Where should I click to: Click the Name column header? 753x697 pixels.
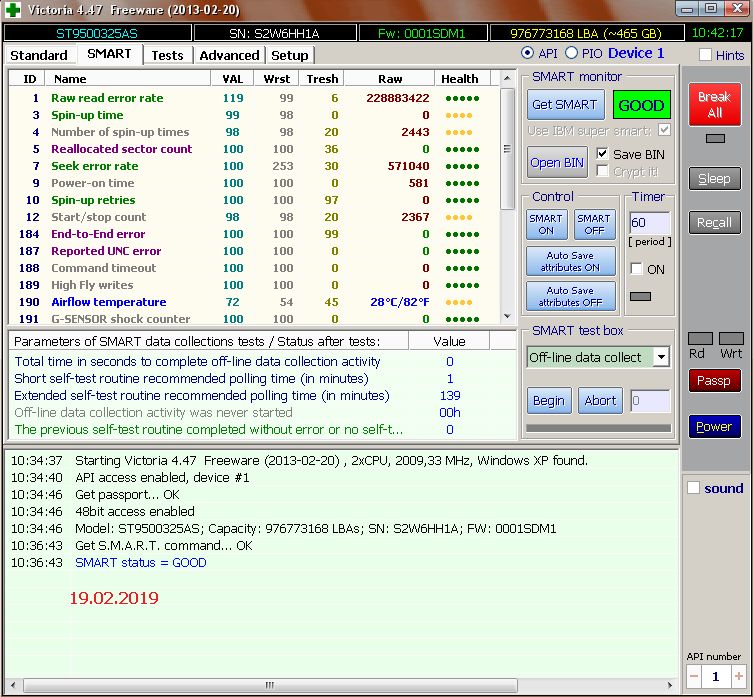click(x=127, y=79)
